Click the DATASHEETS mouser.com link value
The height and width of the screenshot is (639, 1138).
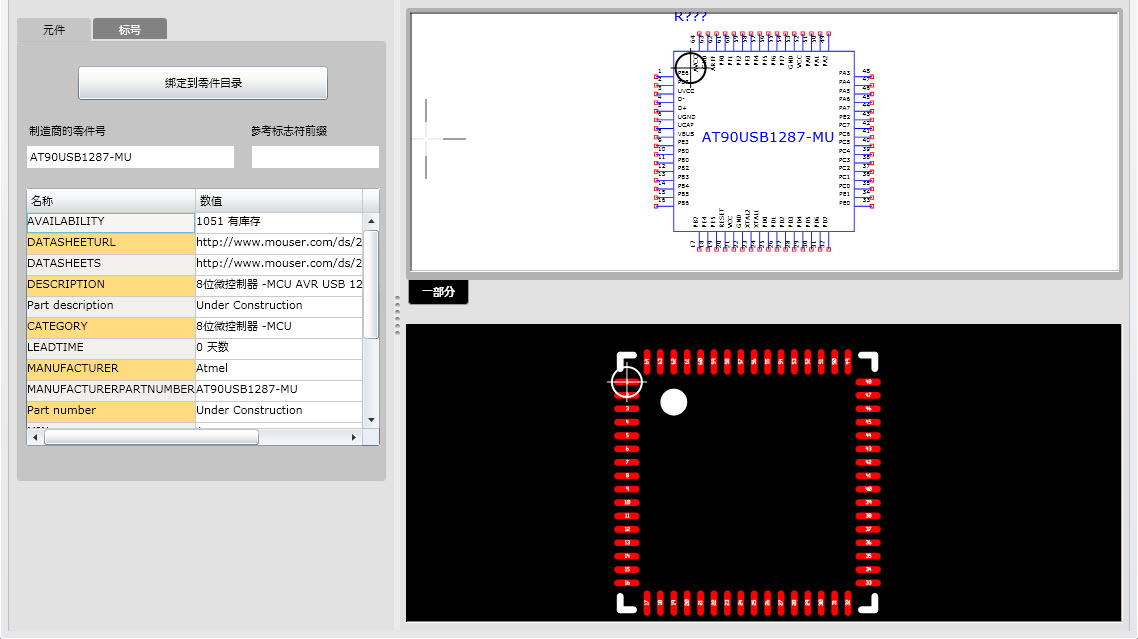point(279,264)
